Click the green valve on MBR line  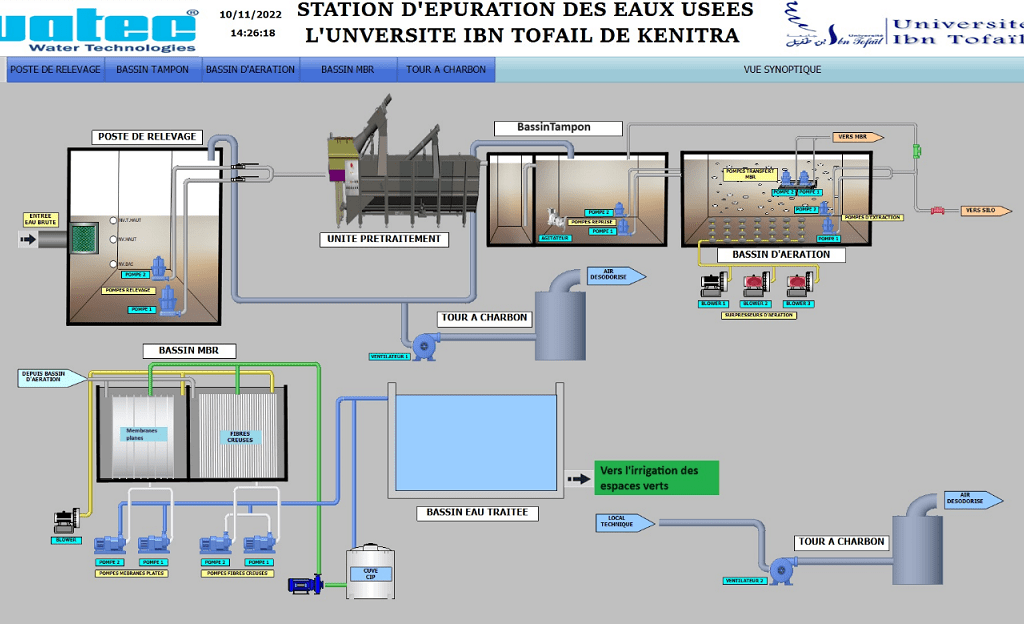pyautogui.click(x=916, y=151)
